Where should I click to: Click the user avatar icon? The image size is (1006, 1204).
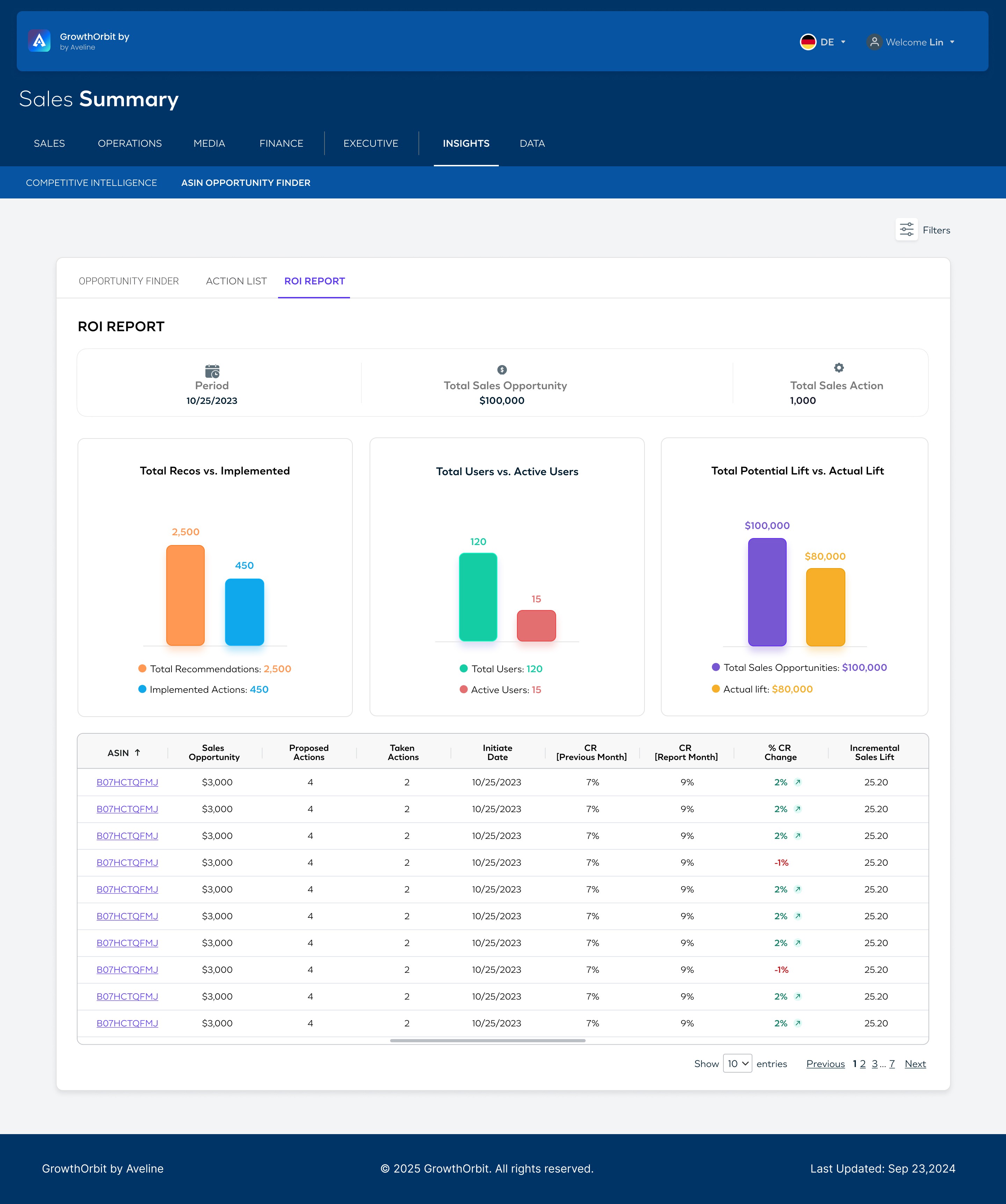click(x=874, y=42)
